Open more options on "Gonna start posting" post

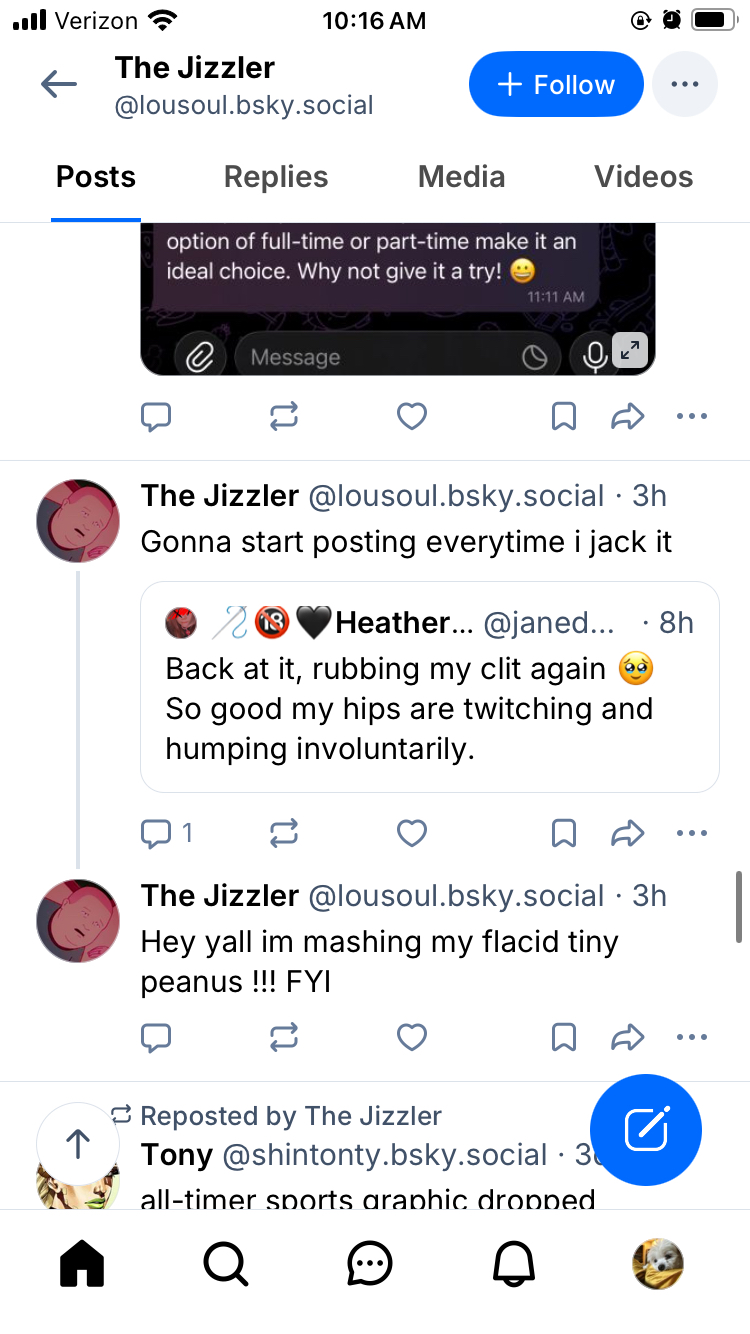coord(692,833)
